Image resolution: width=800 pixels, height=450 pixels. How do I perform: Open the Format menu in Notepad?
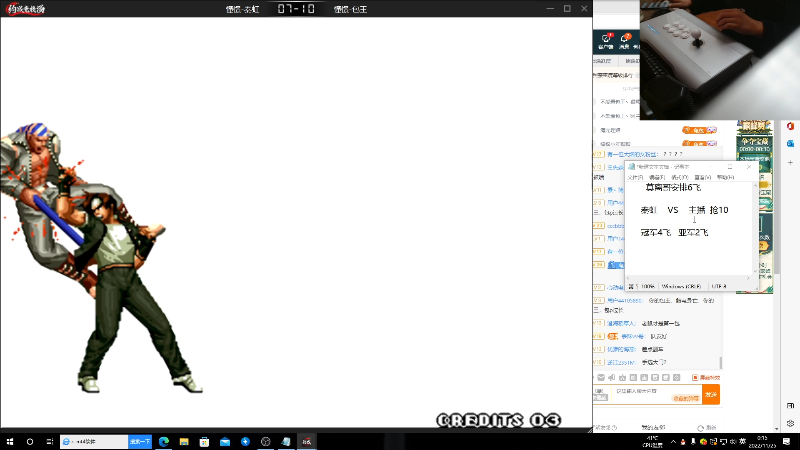[680, 178]
